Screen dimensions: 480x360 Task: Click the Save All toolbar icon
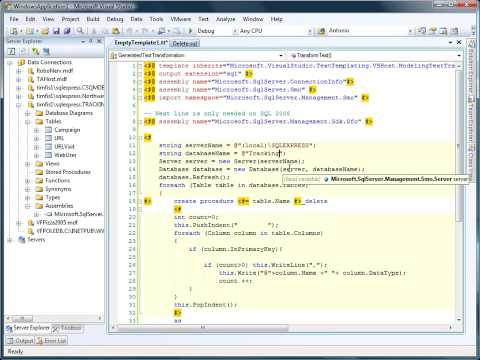(67, 31)
